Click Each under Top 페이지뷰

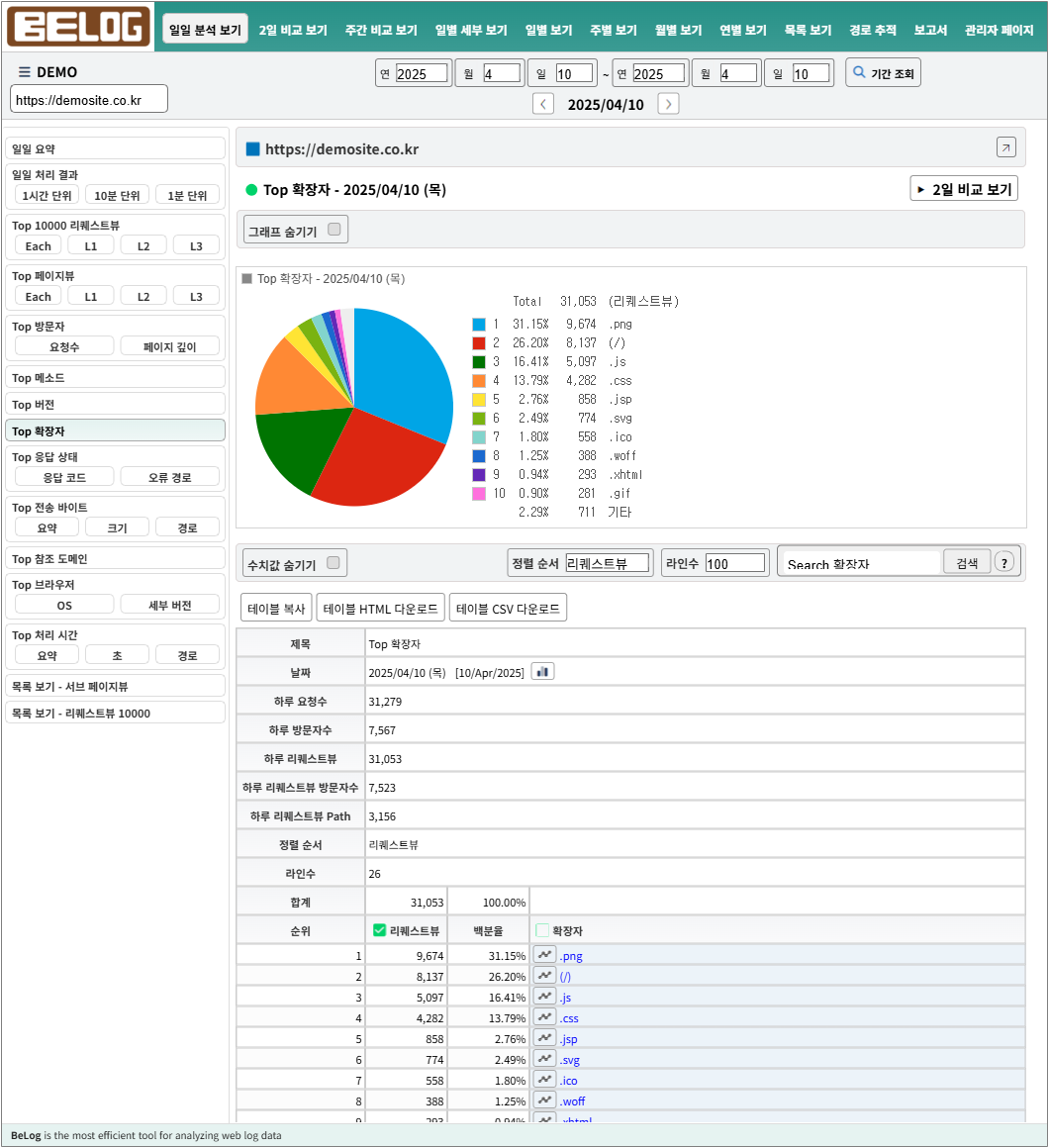pos(38,296)
